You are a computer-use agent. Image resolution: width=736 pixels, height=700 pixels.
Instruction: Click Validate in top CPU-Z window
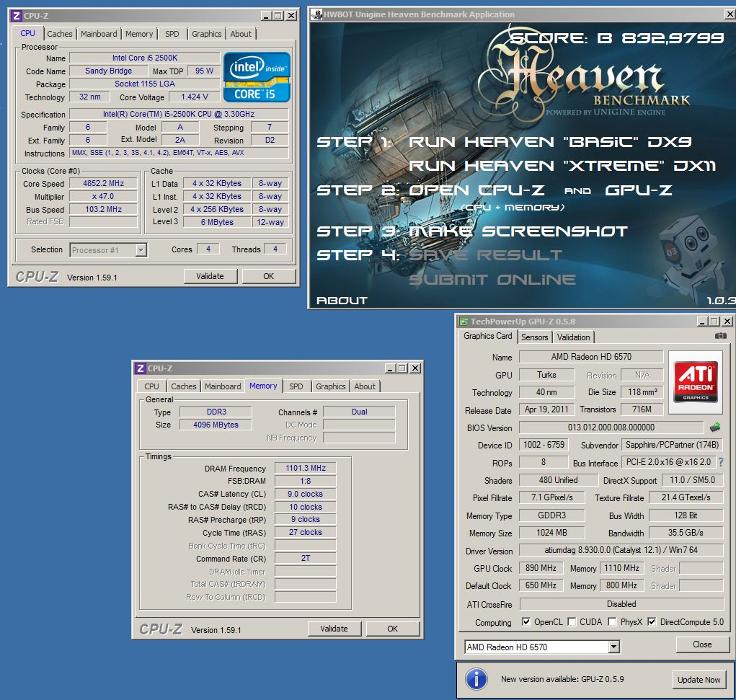coord(210,276)
